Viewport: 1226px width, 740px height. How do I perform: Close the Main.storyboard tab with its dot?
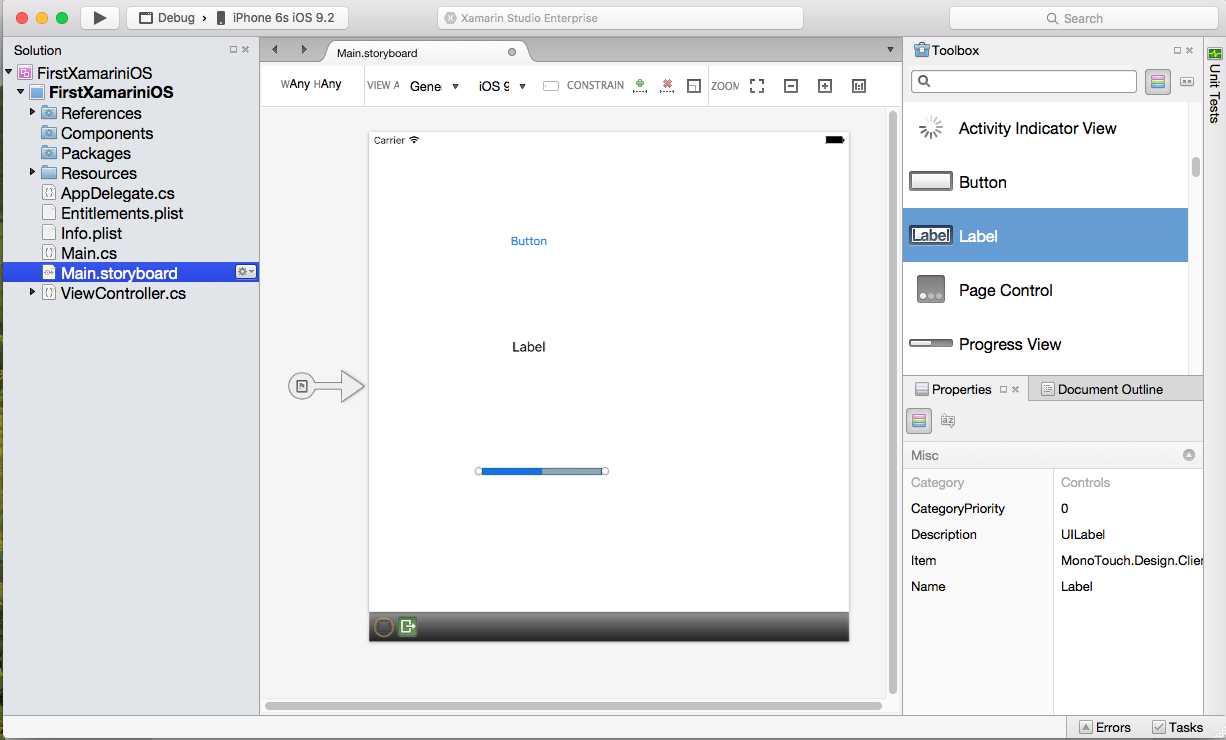point(512,52)
